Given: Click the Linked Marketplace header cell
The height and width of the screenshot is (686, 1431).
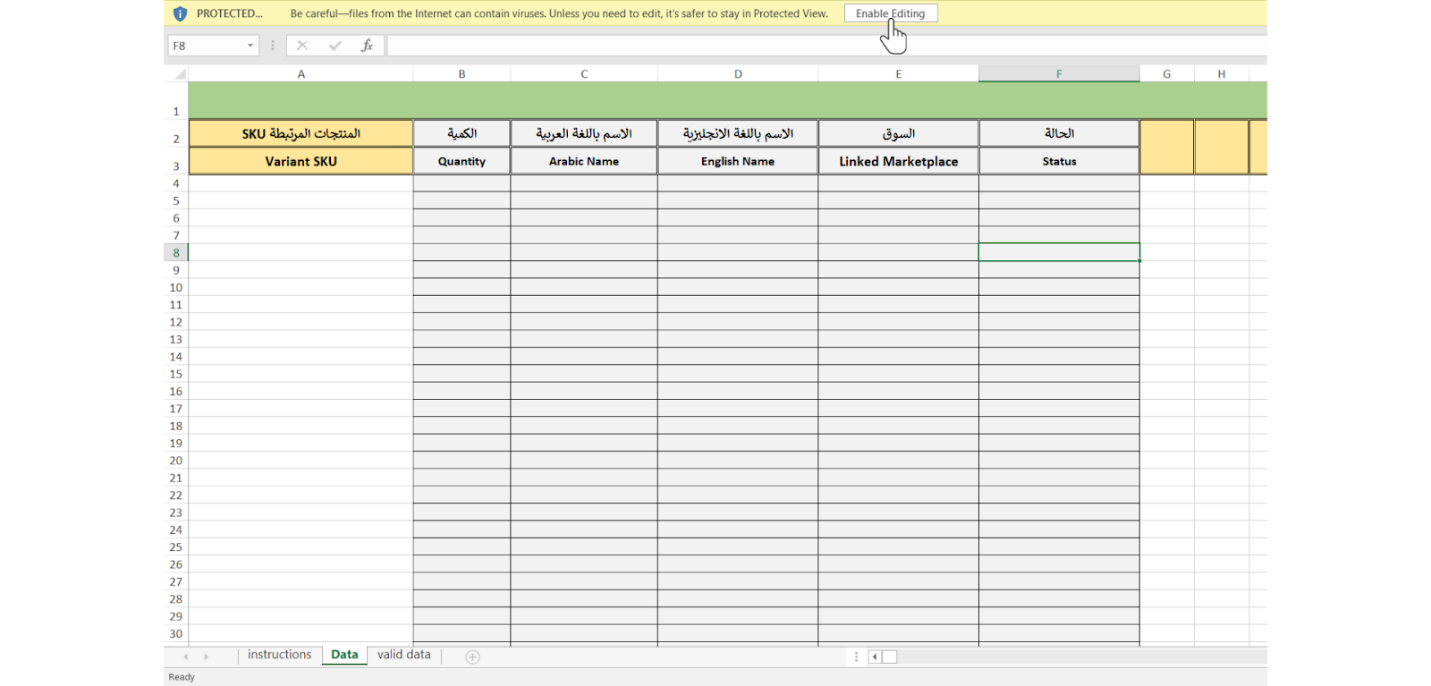Looking at the screenshot, I should tap(898, 161).
